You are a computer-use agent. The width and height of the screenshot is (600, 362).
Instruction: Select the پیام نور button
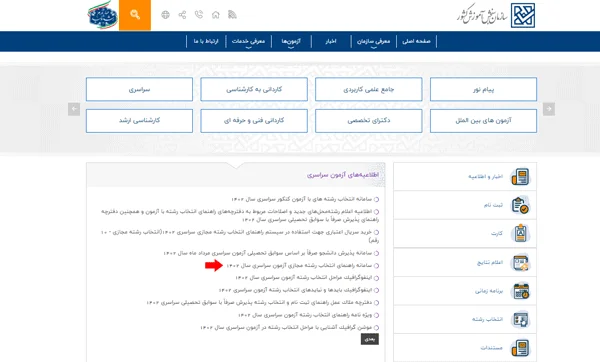coord(483,89)
